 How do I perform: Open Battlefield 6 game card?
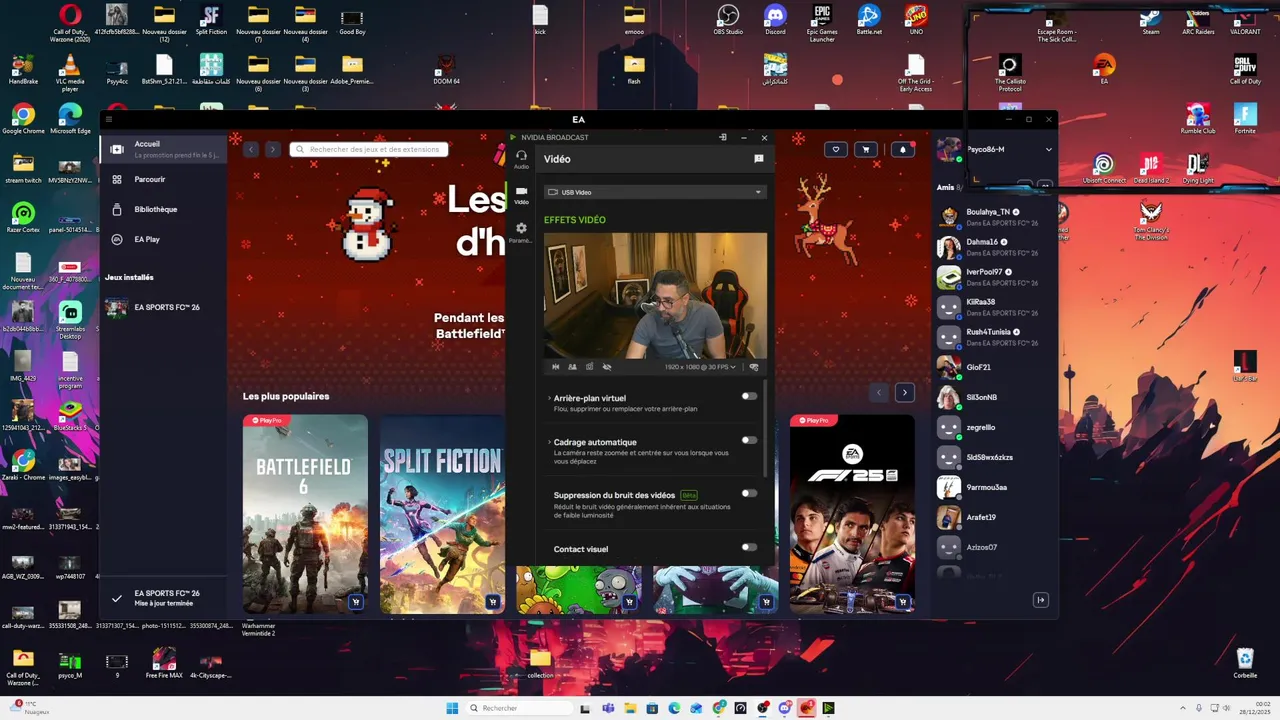pyautogui.click(x=305, y=514)
